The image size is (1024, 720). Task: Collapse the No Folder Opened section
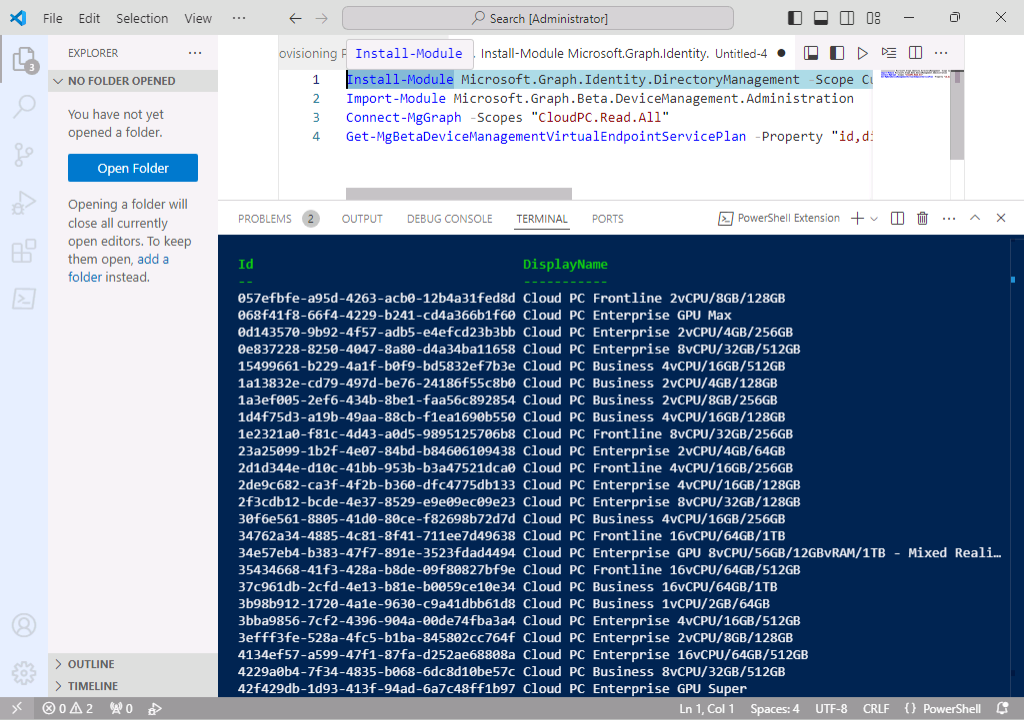point(133,81)
